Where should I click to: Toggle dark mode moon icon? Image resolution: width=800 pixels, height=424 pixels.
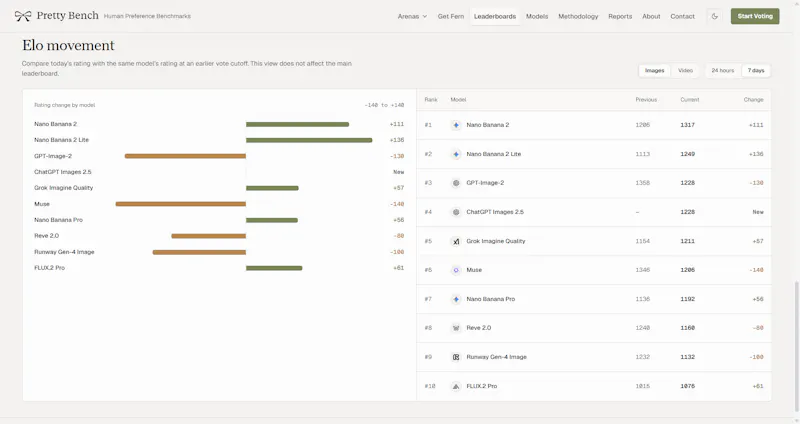pyautogui.click(x=715, y=16)
